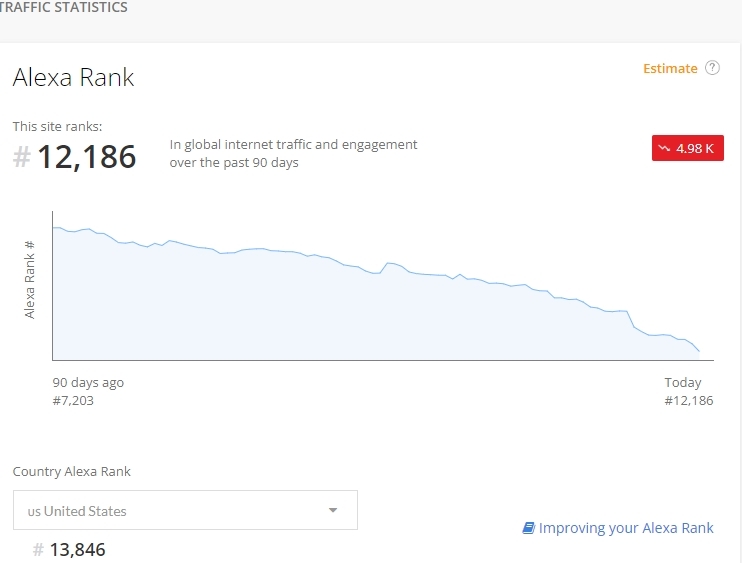Click the red 4.98 K rank change badge

tap(688, 148)
